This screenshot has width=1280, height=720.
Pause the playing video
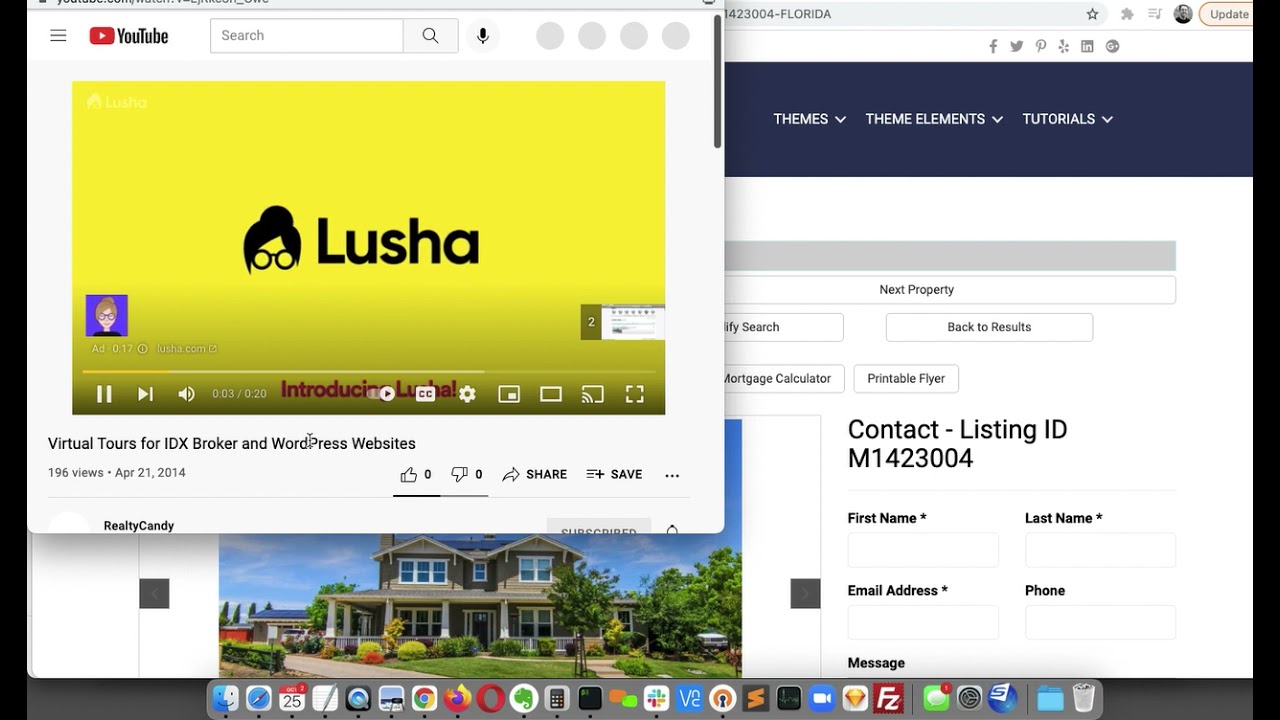point(104,394)
